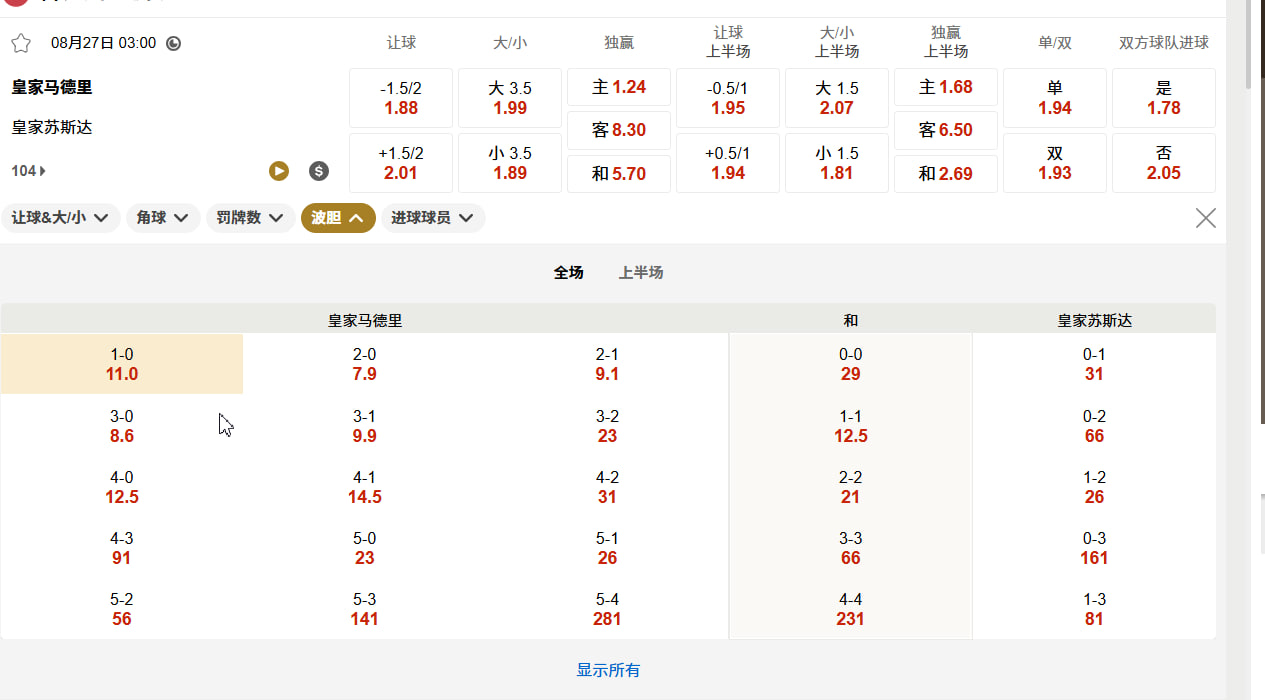Pick correct score 5-3 at 141

click(x=365, y=609)
